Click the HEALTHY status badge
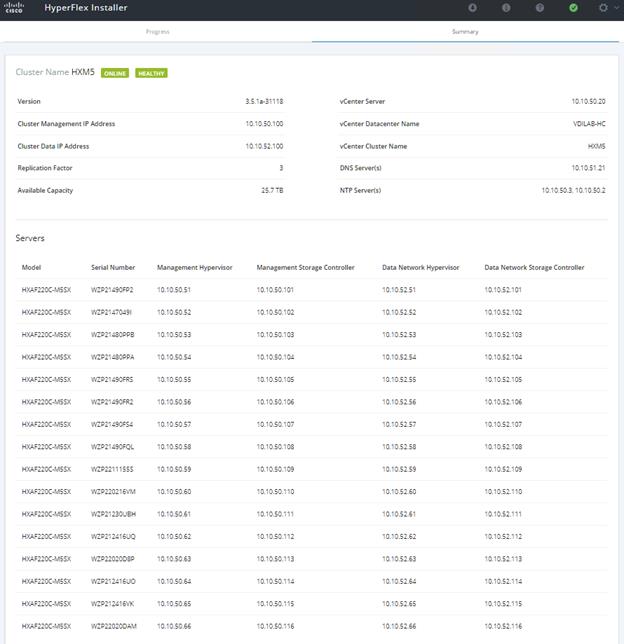Viewport: 624px width, 644px height. pyautogui.click(x=151, y=73)
